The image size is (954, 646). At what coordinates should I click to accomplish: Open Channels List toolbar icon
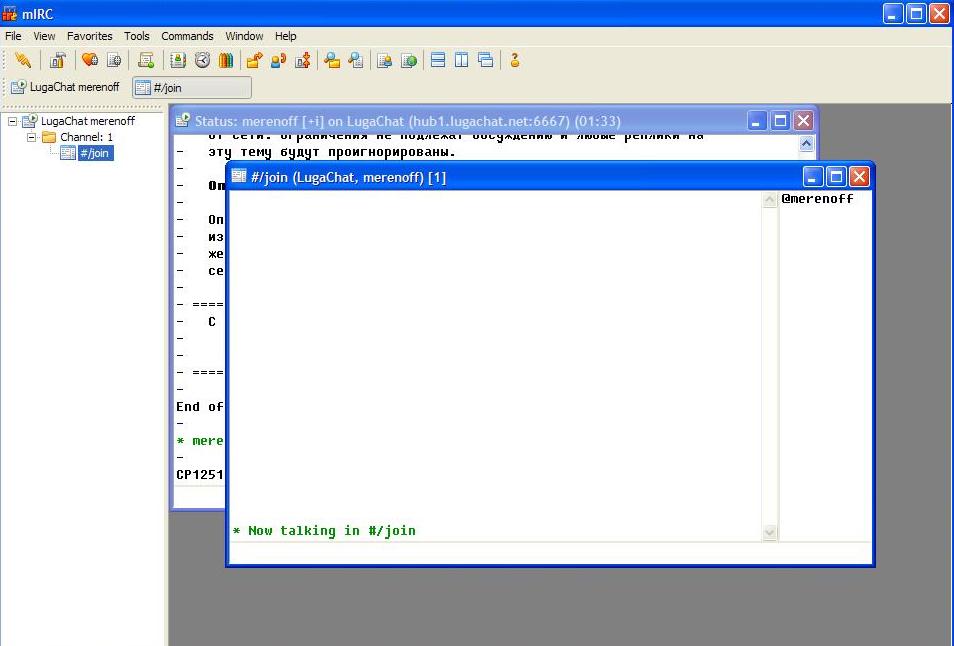pyautogui.click(x=114, y=60)
